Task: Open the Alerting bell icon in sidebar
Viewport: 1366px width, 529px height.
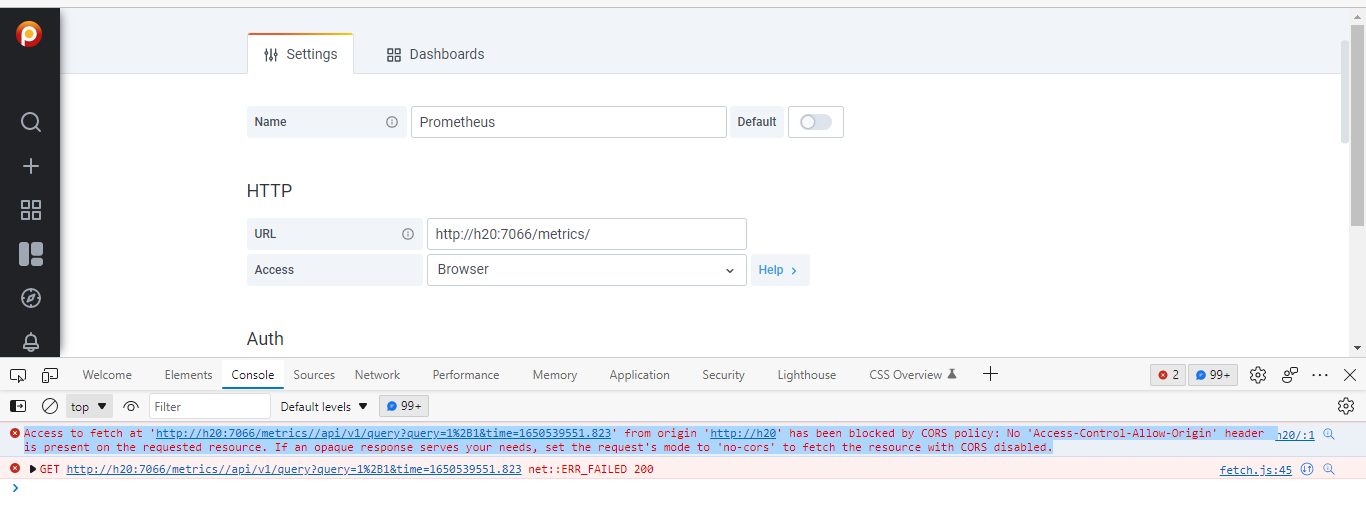Action: coord(30,342)
